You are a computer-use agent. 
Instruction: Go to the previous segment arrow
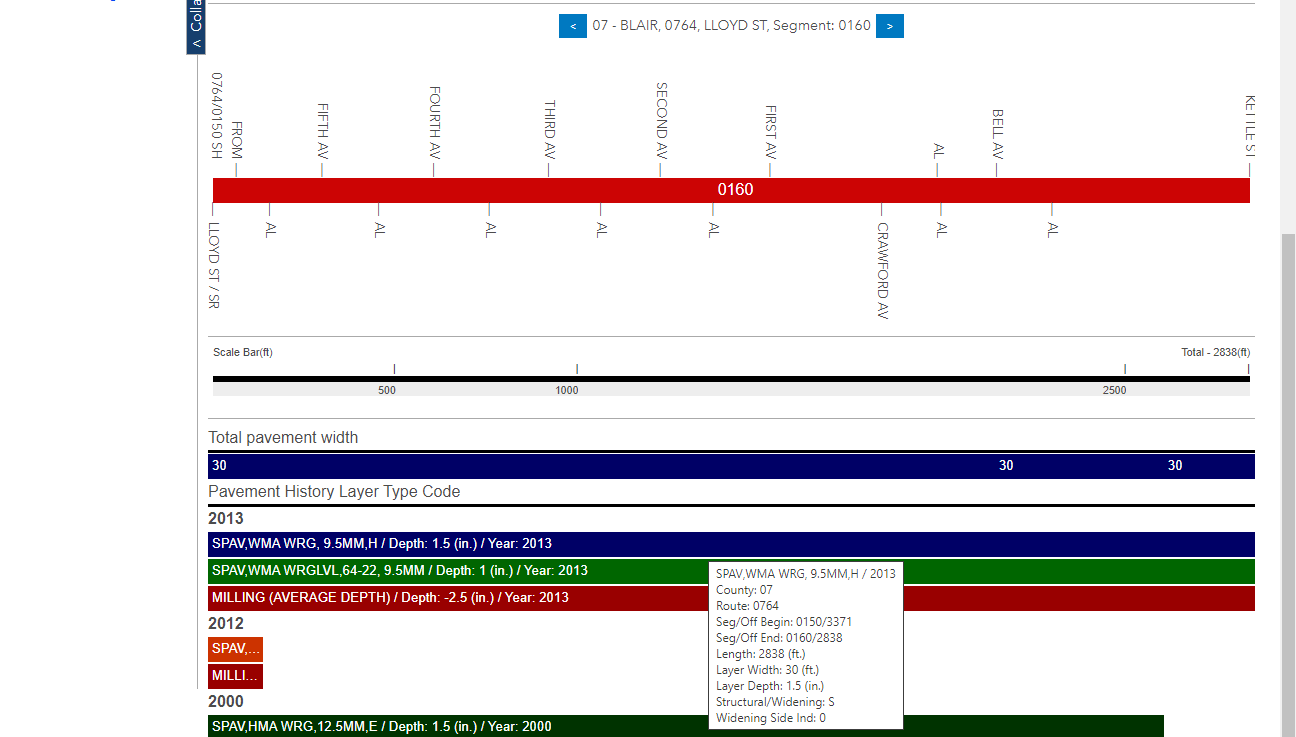pos(572,26)
